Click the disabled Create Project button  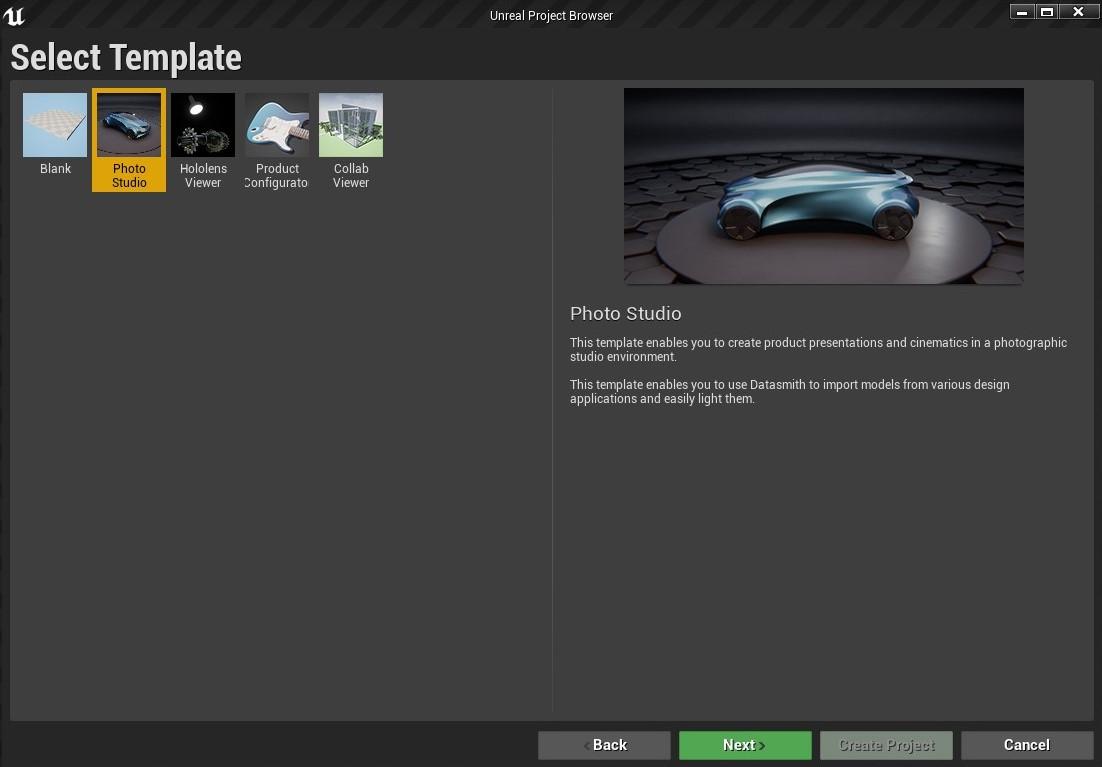click(x=886, y=745)
